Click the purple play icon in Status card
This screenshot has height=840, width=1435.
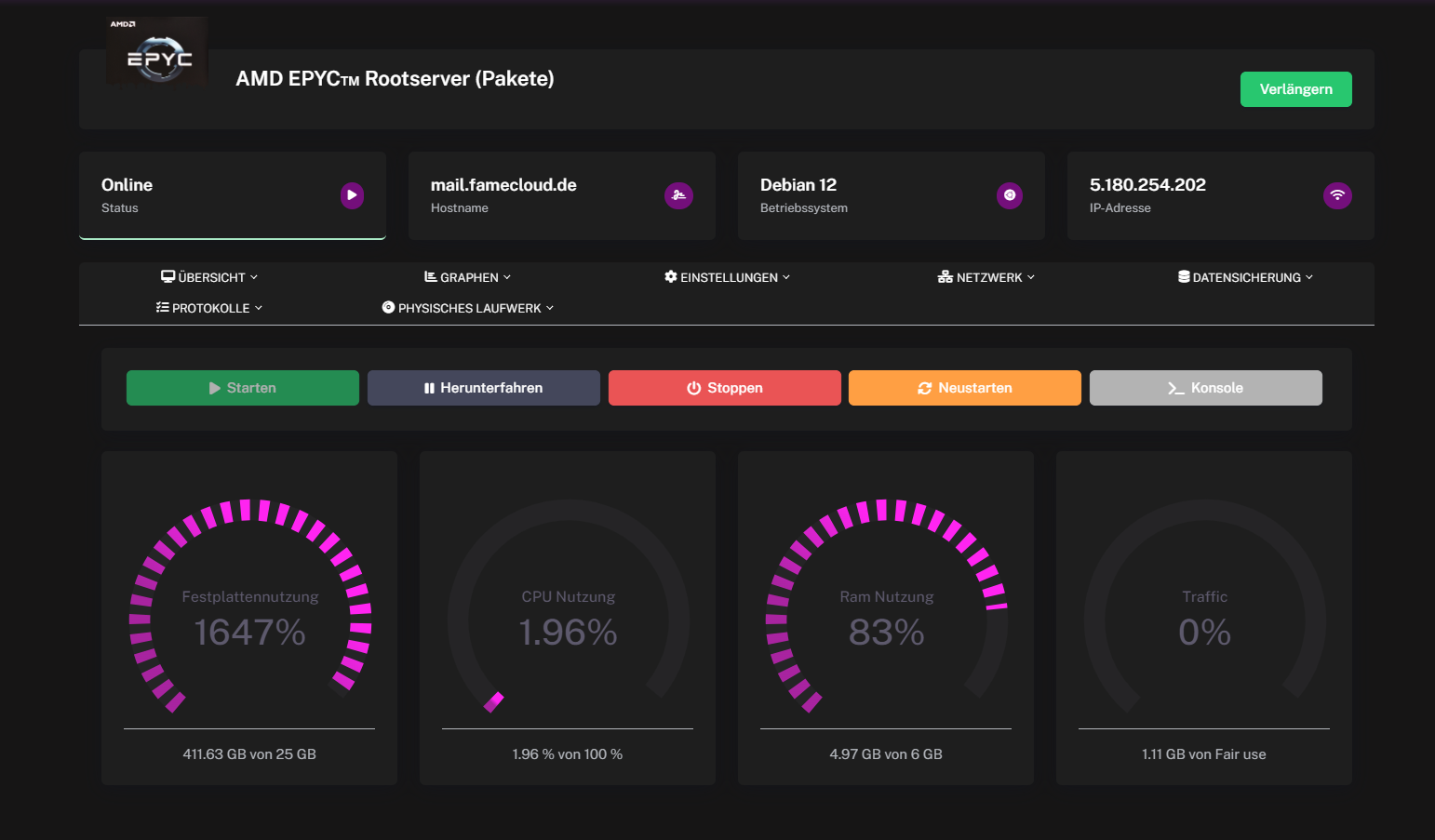tap(352, 195)
